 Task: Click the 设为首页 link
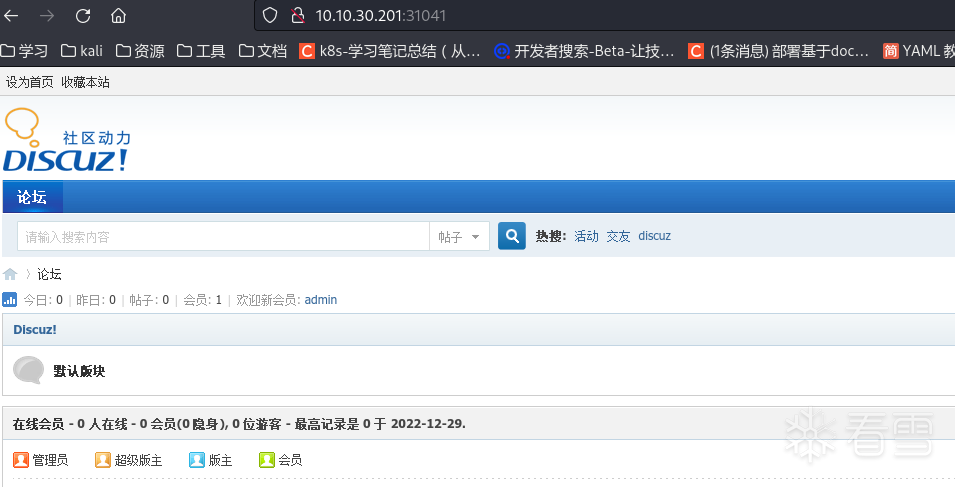click(30, 82)
